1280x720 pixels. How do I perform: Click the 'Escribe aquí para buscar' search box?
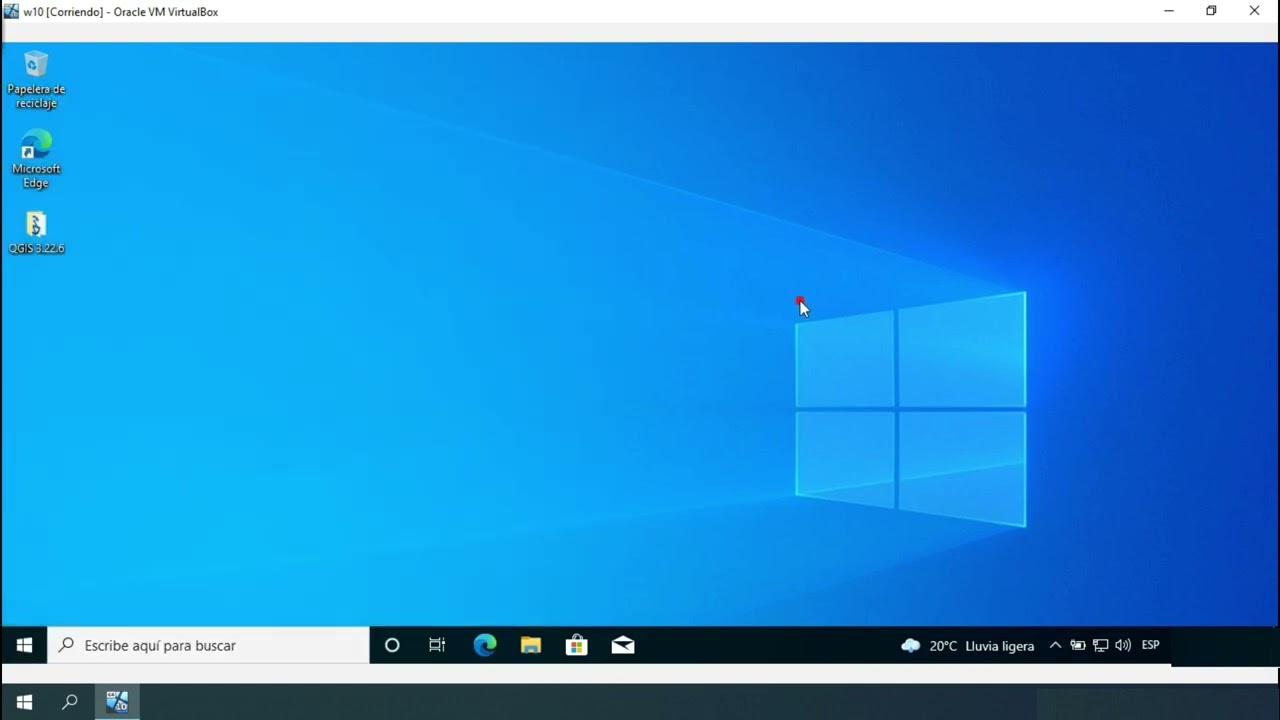pos(209,645)
